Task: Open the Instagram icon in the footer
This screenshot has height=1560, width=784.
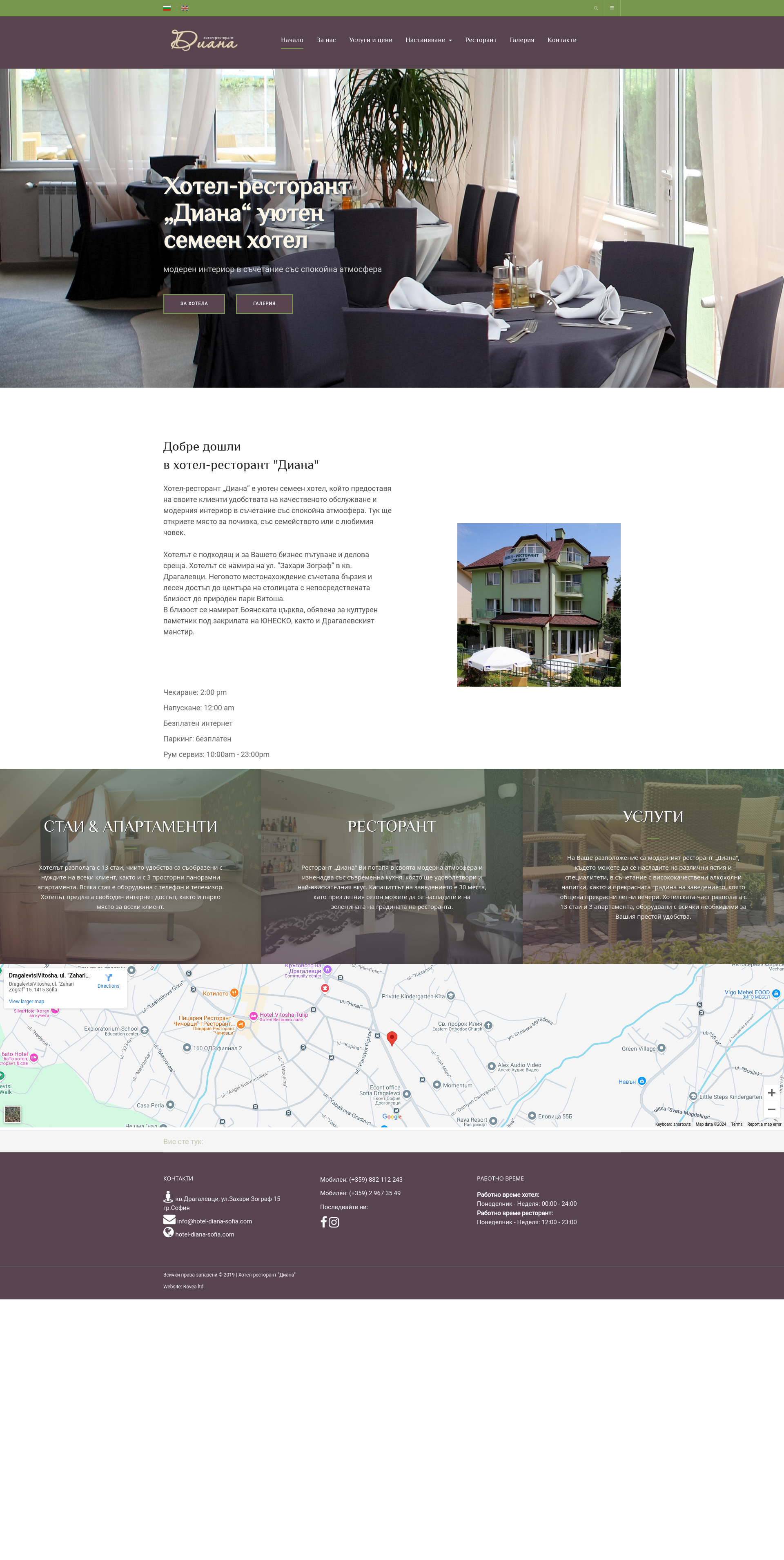Action: [334, 1222]
